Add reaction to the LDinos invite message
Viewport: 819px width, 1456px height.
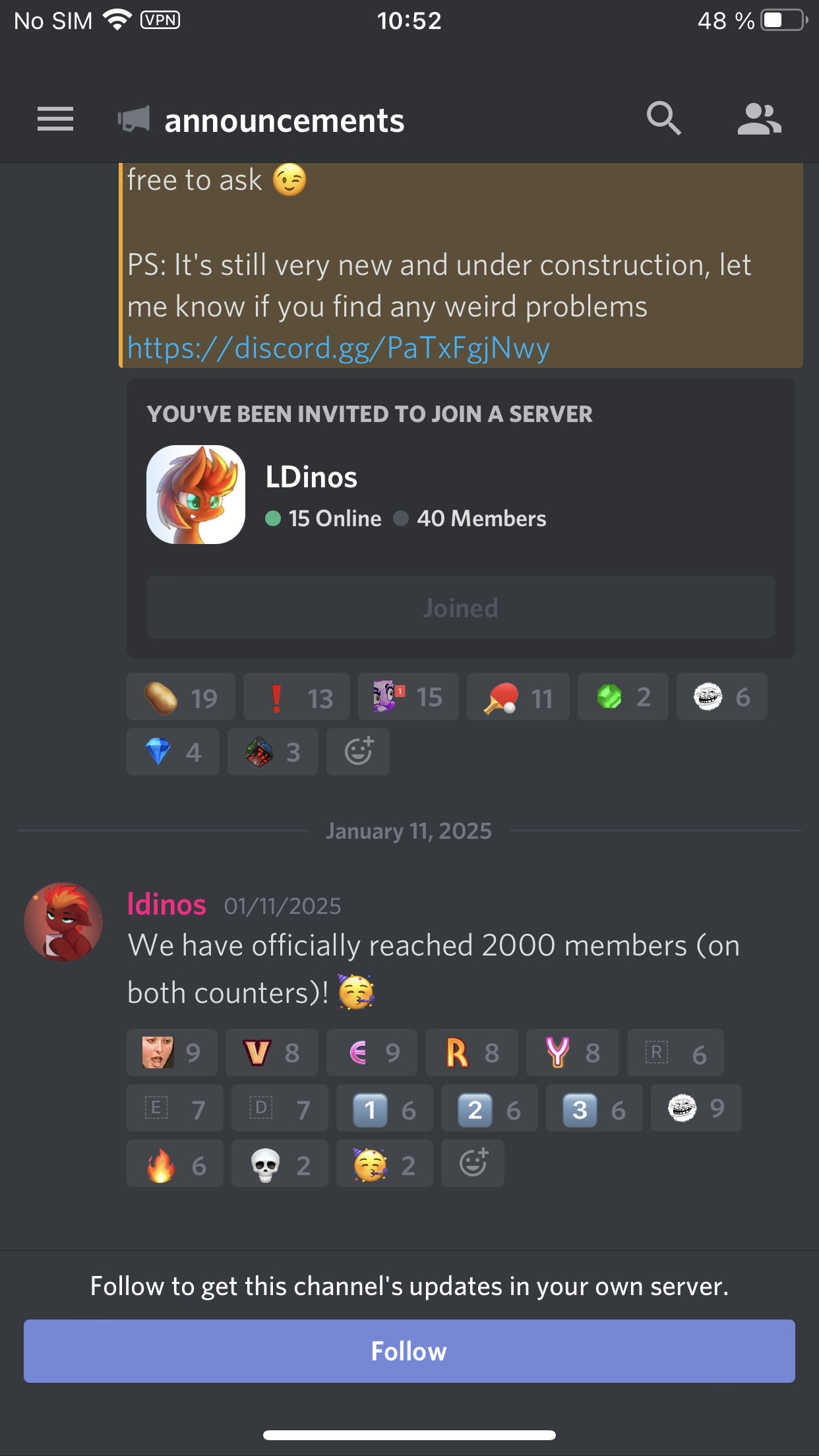coord(358,752)
